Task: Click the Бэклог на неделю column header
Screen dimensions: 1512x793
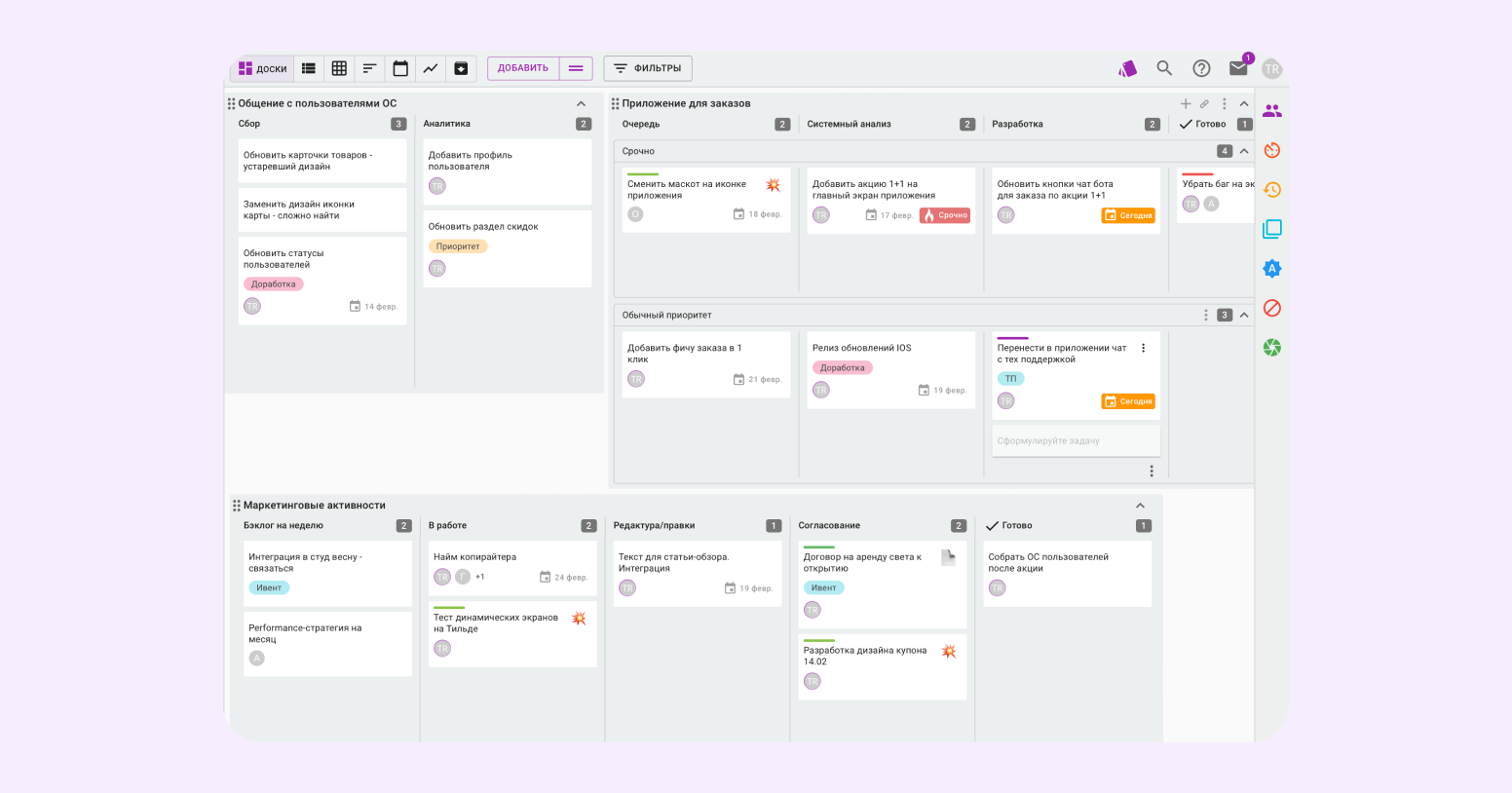Action: tap(283, 526)
